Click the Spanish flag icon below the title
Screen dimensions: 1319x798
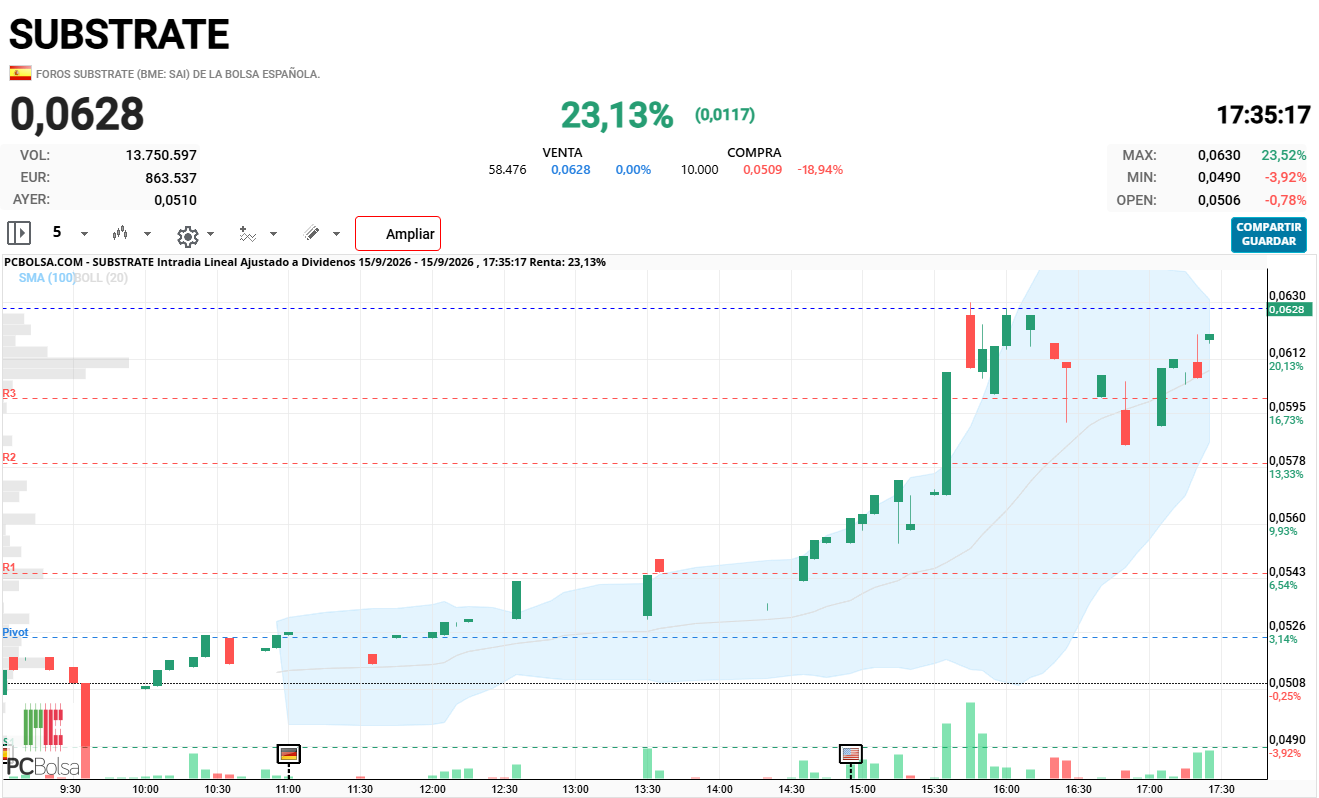(x=19, y=73)
